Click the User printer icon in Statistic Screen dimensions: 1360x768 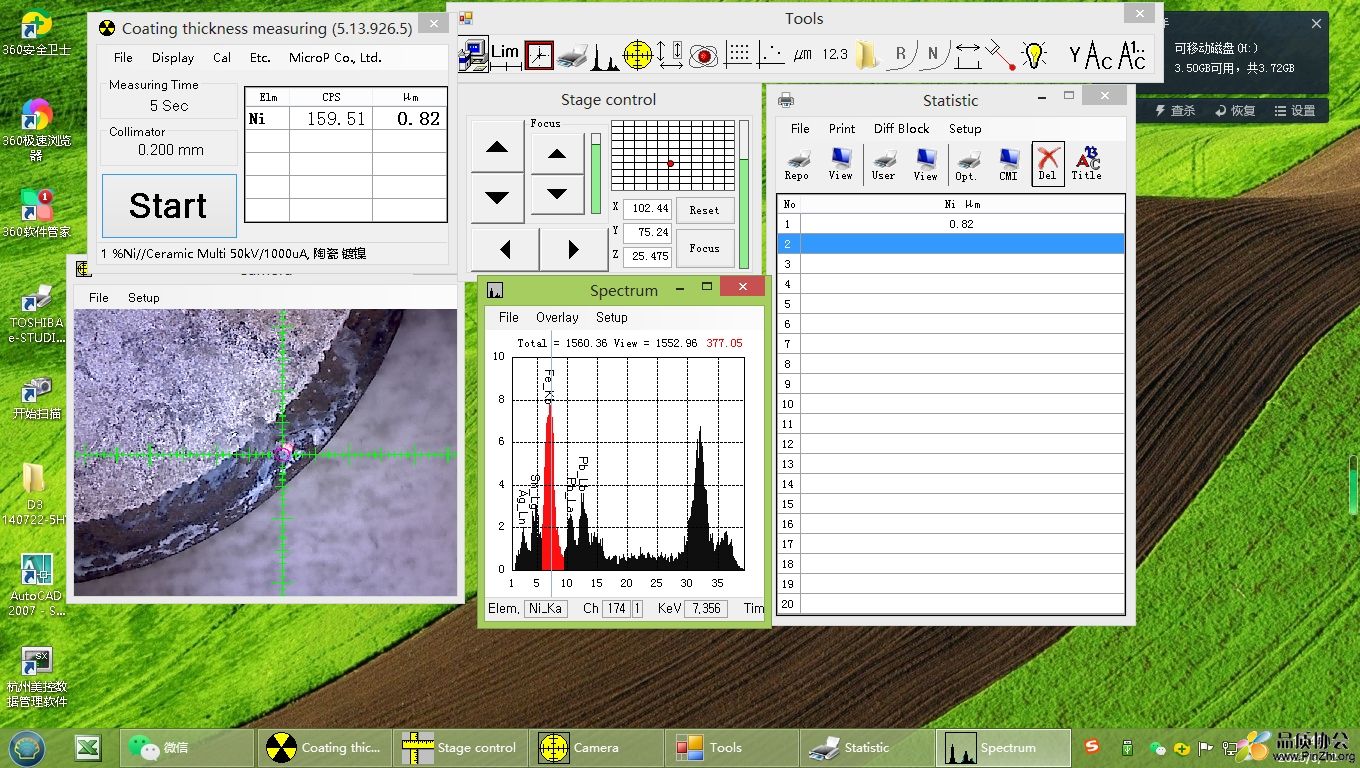(x=883, y=163)
